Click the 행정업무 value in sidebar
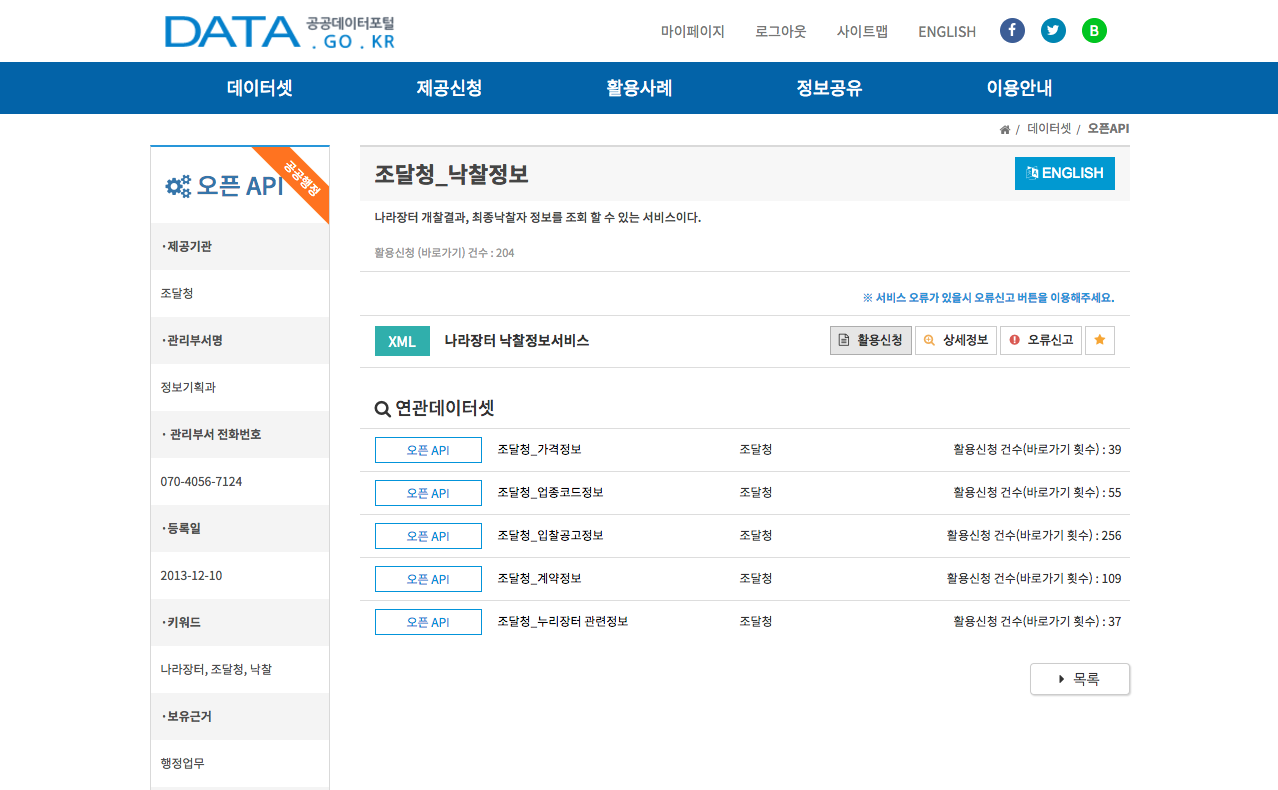1278x790 pixels. (x=183, y=764)
